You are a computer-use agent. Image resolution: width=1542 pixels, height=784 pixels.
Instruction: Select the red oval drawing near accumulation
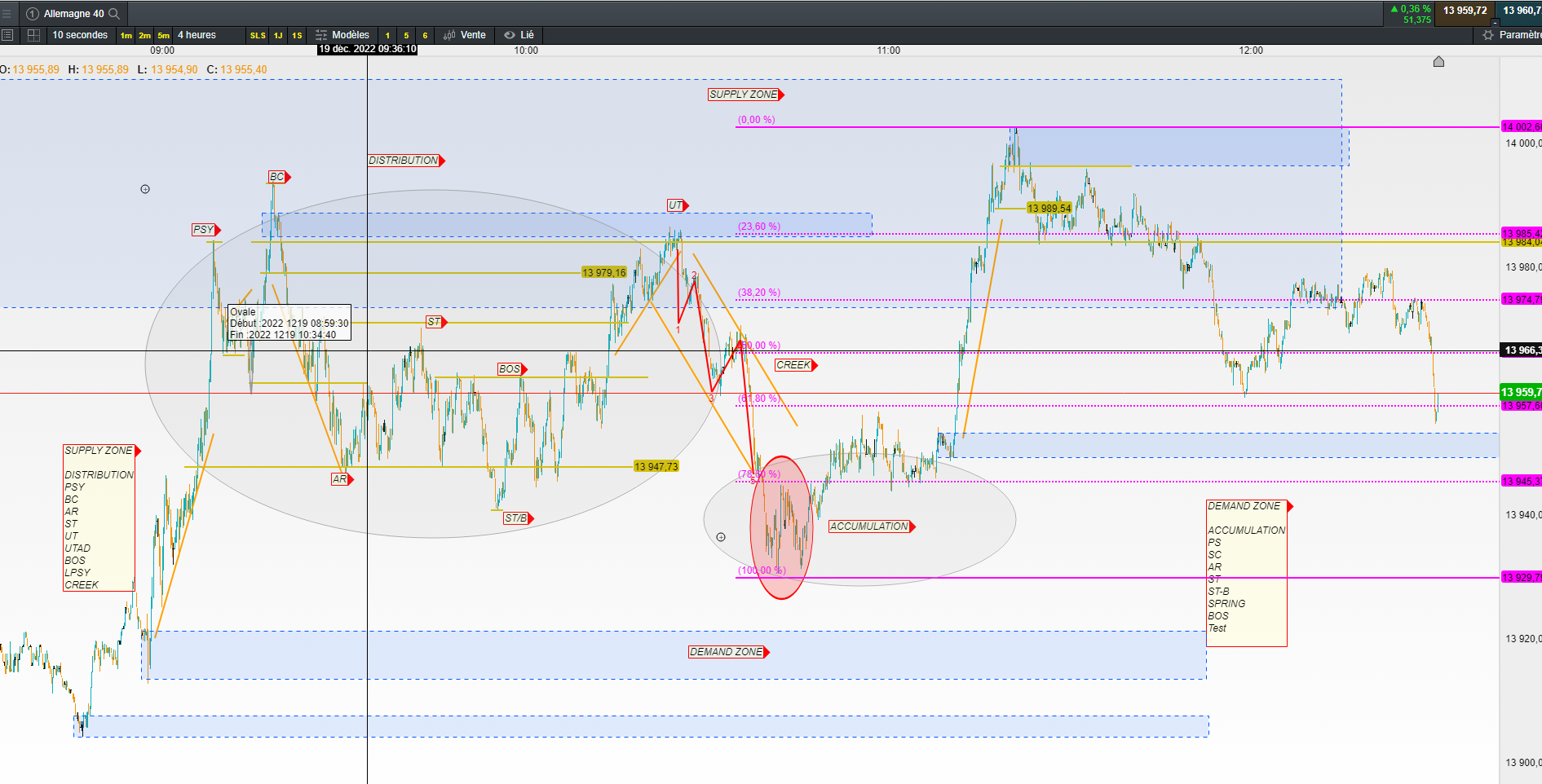(781, 527)
